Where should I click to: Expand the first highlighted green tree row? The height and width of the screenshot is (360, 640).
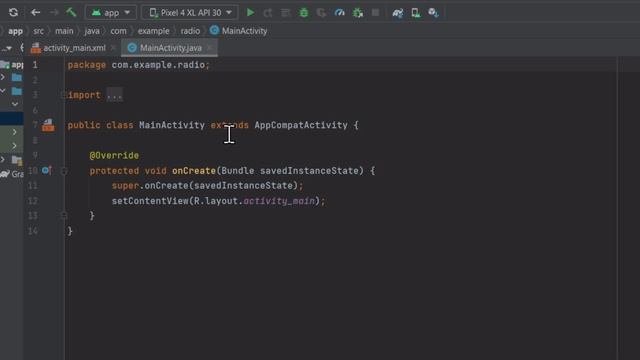pyautogui.click(x=15, y=132)
